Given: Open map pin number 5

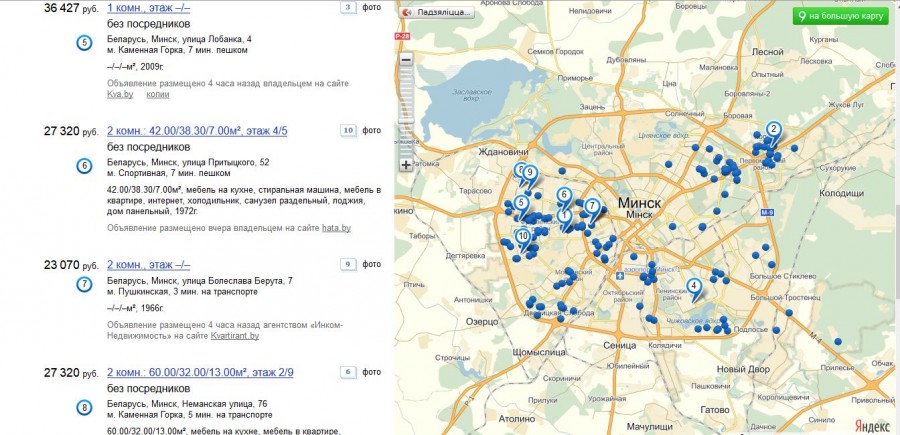Looking at the screenshot, I should (x=521, y=205).
